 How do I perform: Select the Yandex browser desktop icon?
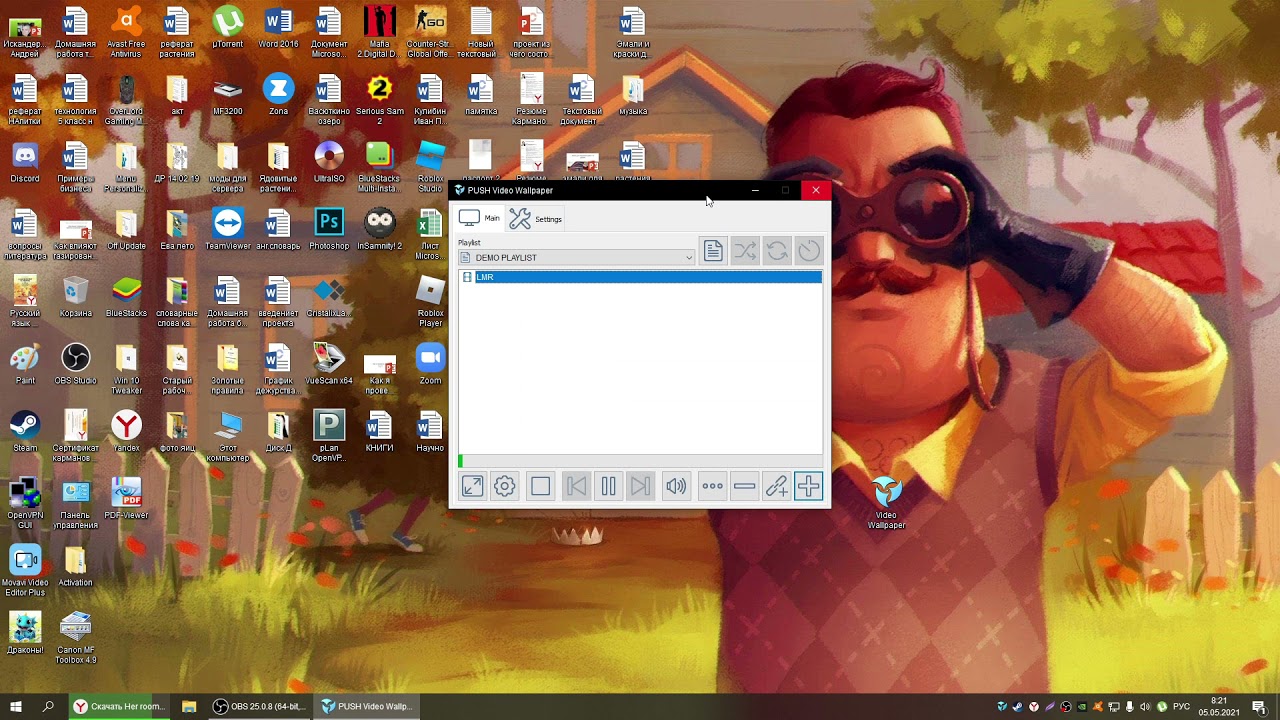pos(126,432)
